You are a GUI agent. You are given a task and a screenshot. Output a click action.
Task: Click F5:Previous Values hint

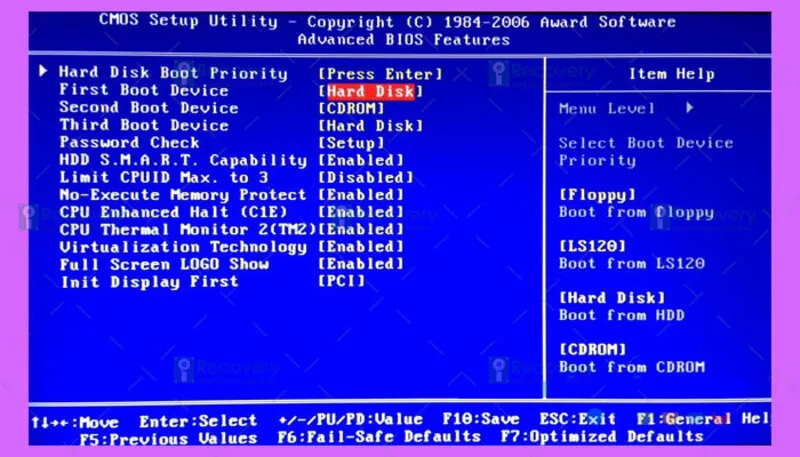pos(168,439)
